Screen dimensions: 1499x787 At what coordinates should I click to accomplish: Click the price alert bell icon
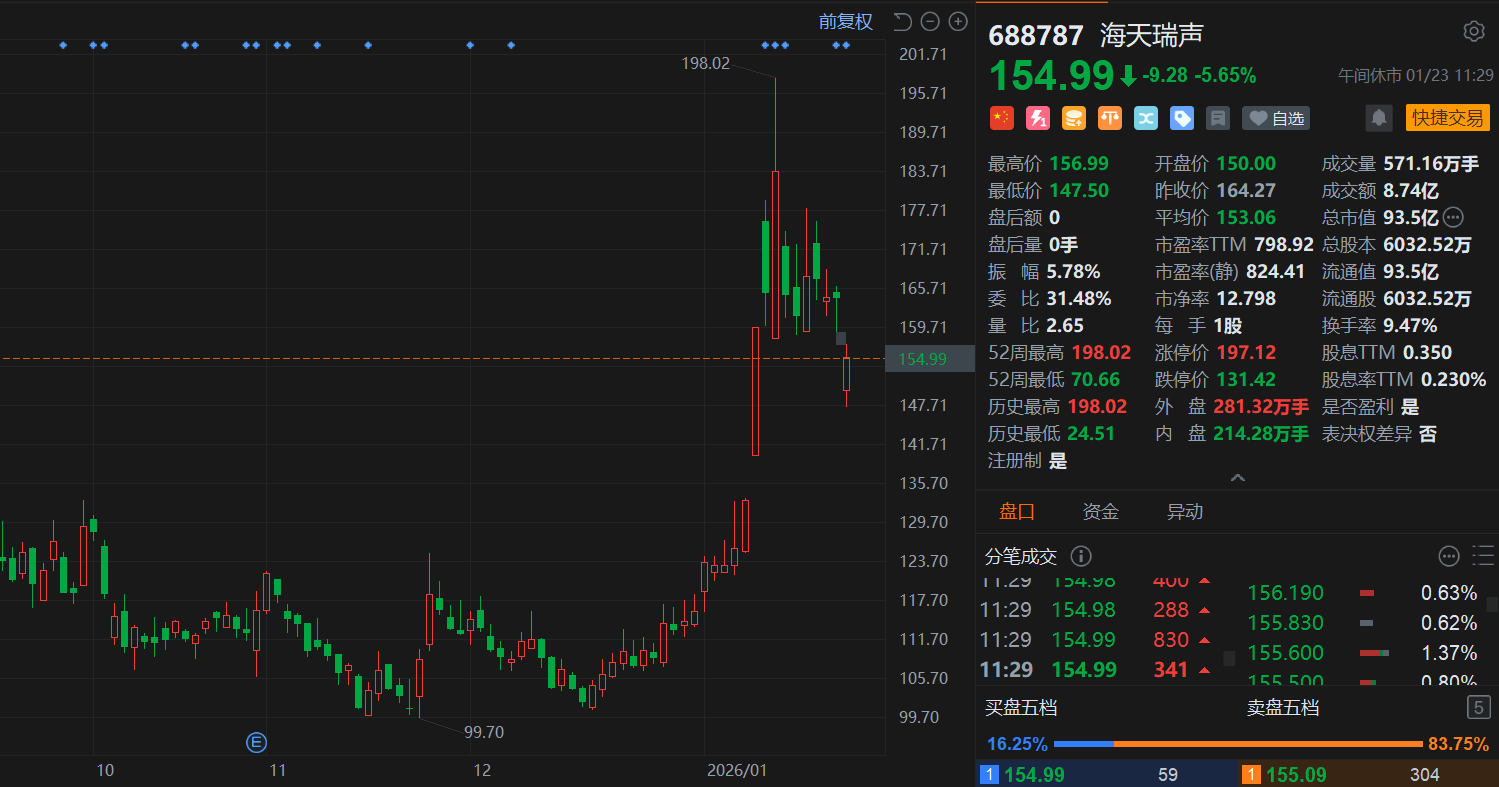1379,118
